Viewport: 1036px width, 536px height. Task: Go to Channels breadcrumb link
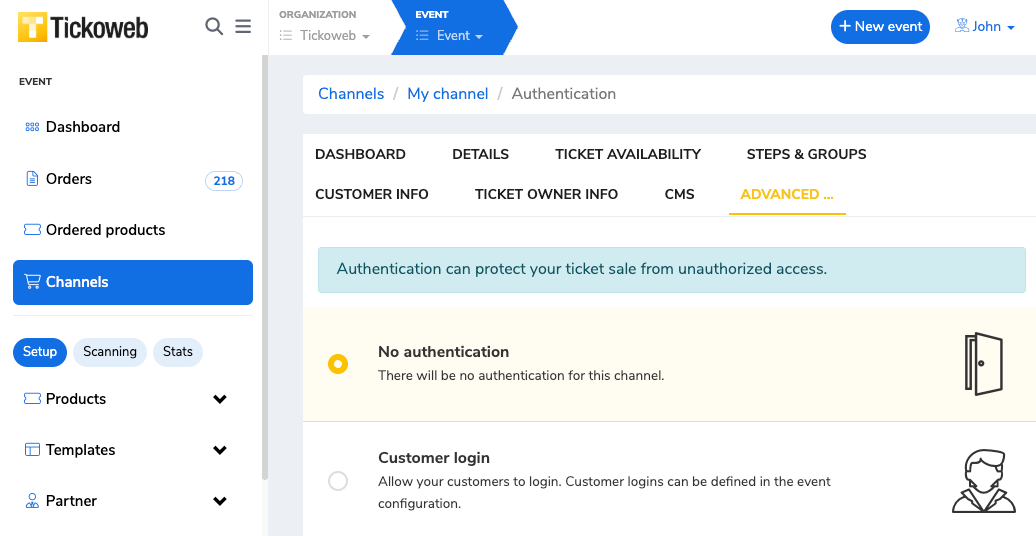click(351, 94)
